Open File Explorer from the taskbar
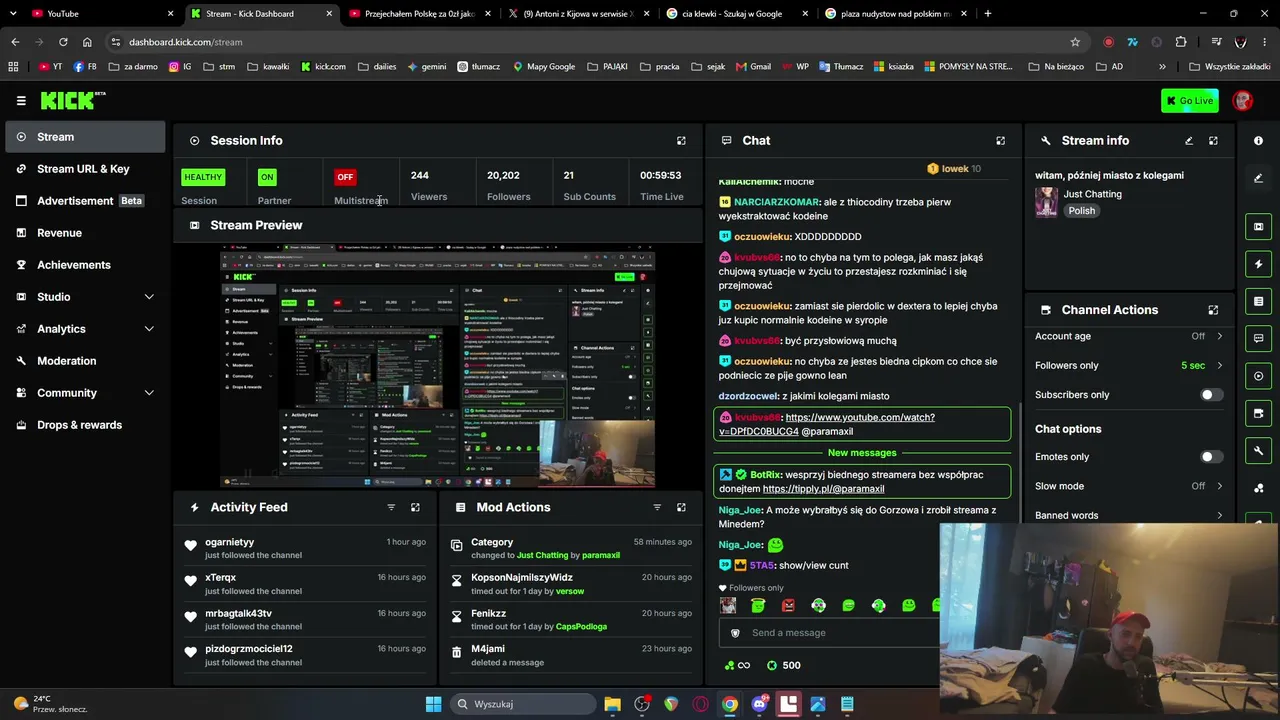Viewport: 1280px width, 720px height. [612, 704]
